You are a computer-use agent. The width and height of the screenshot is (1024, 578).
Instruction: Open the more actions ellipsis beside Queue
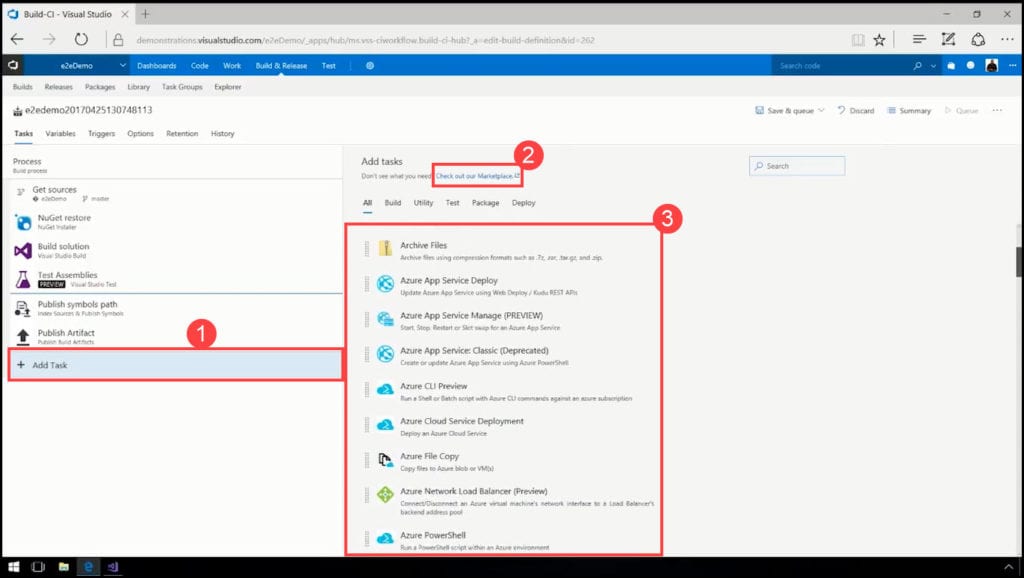pyautogui.click(x=997, y=110)
